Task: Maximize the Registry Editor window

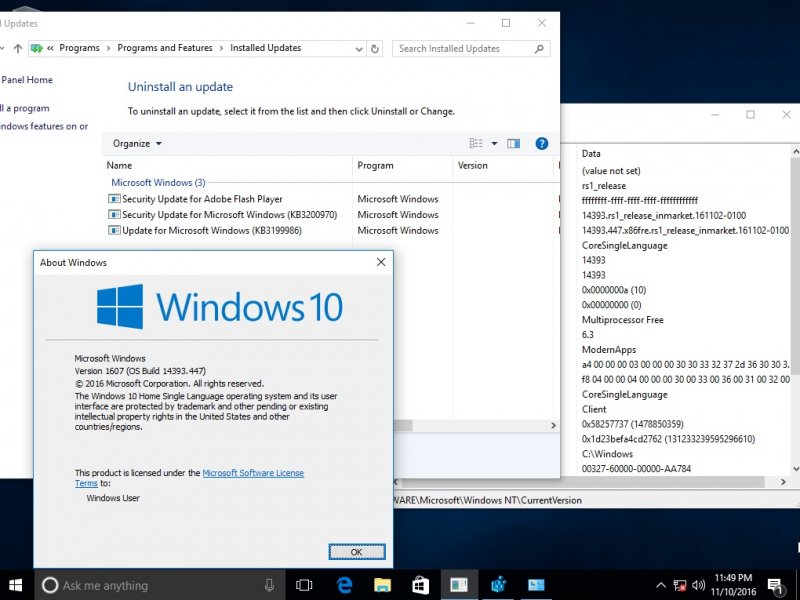Action: (x=750, y=115)
